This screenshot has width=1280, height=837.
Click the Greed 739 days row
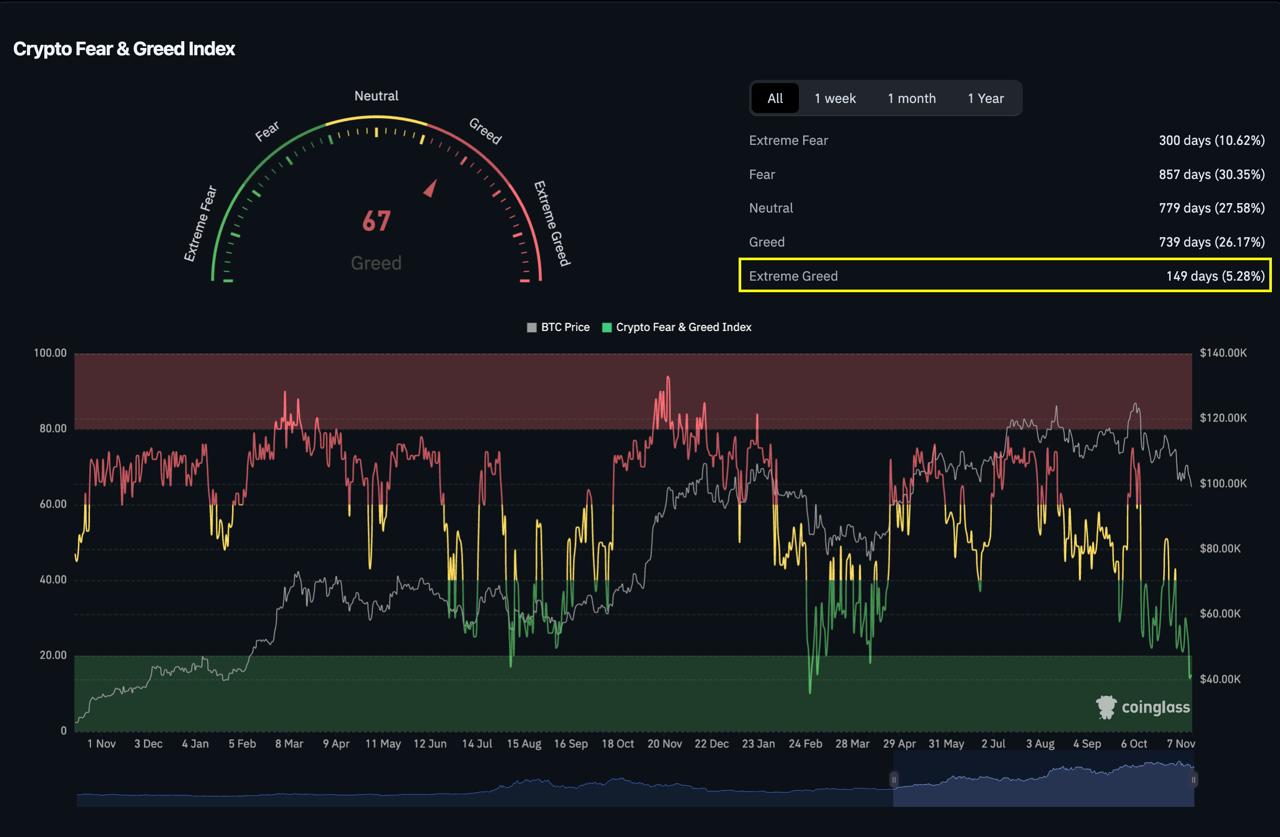click(1006, 242)
